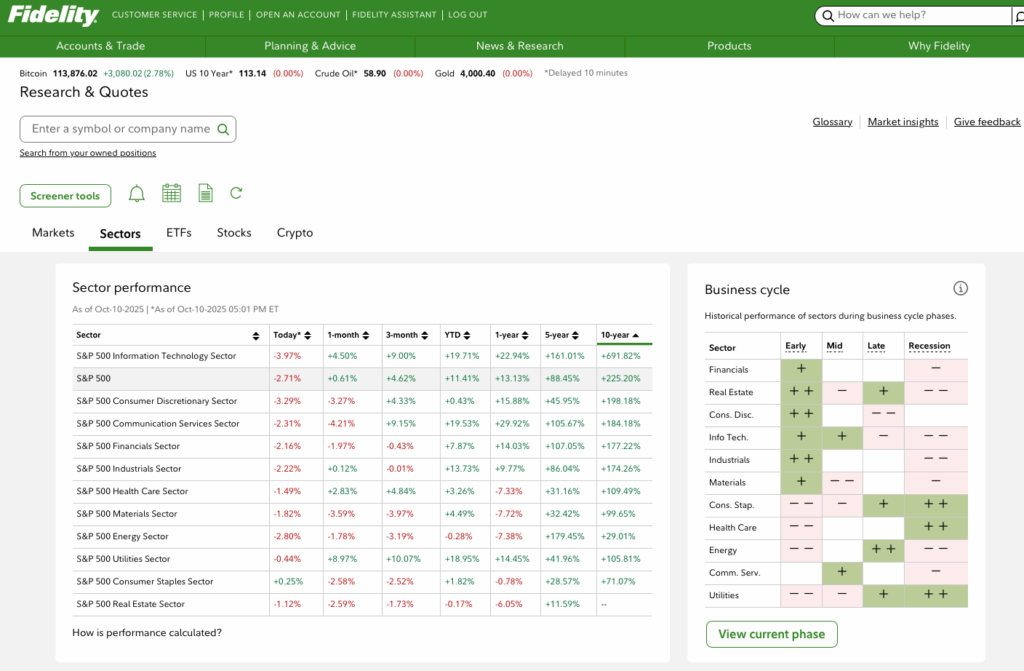Screen dimensions: 1024x671
Task: Click the document report icon
Action: (205, 194)
